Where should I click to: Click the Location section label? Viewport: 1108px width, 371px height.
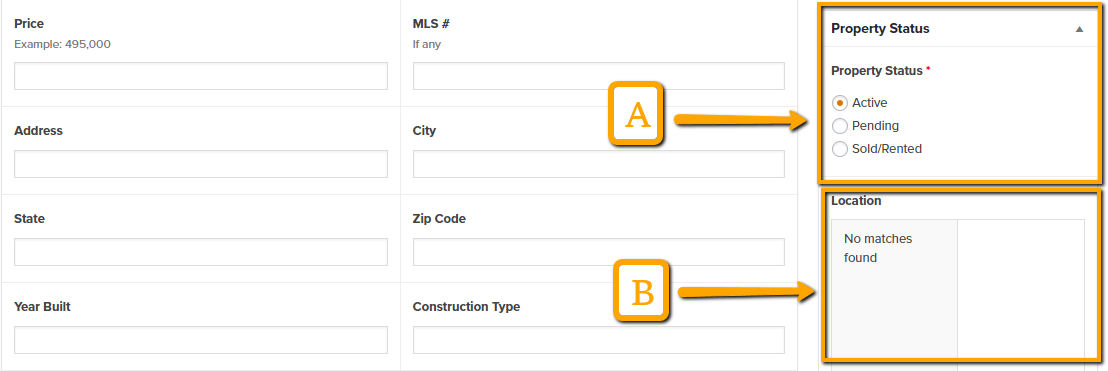click(x=856, y=201)
